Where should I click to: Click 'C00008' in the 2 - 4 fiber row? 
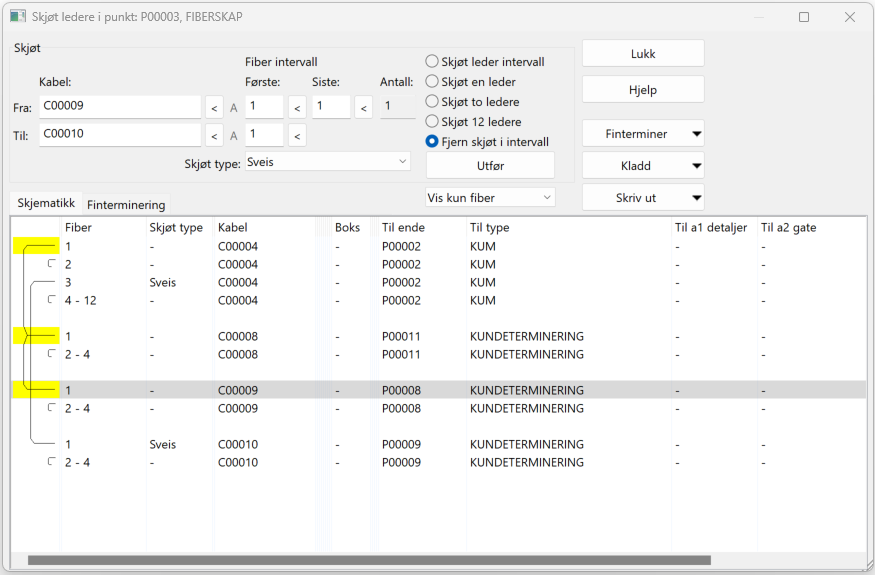(238, 354)
